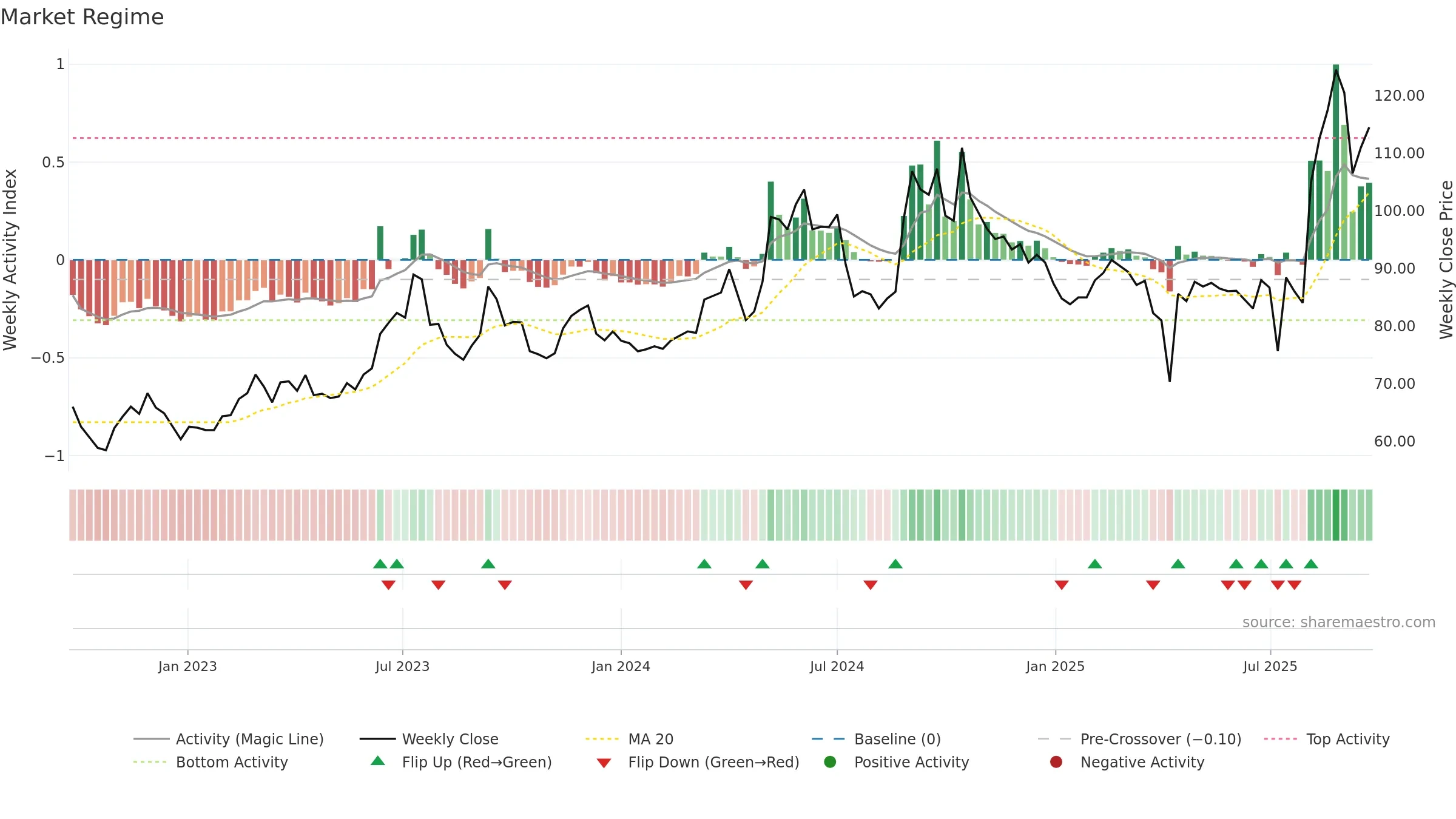This screenshot has height=819, width=1456.
Task: Open the sharemaestro.com source credit
Action: tap(1339, 622)
